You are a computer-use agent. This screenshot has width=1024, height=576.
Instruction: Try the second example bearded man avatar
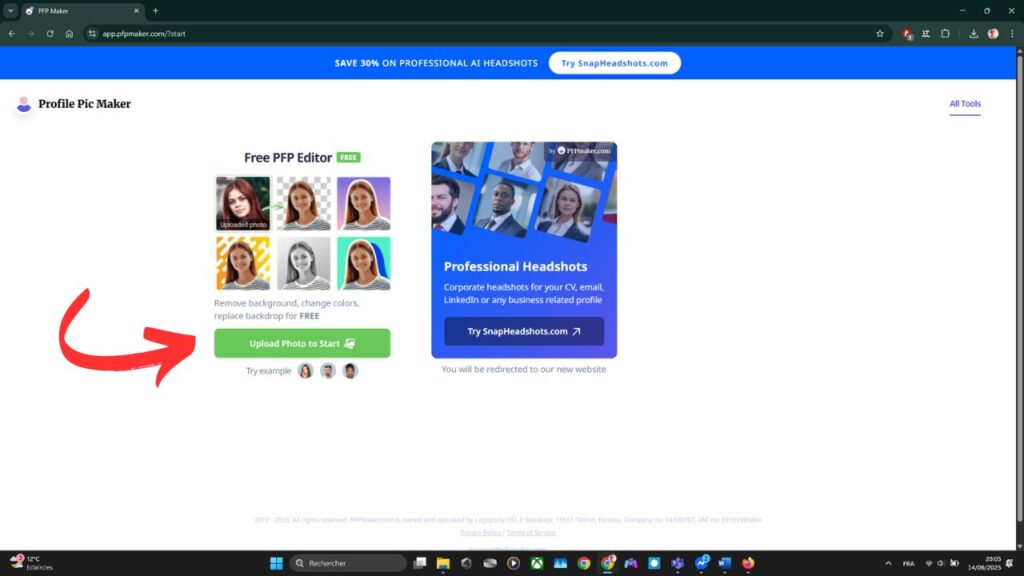pos(328,371)
